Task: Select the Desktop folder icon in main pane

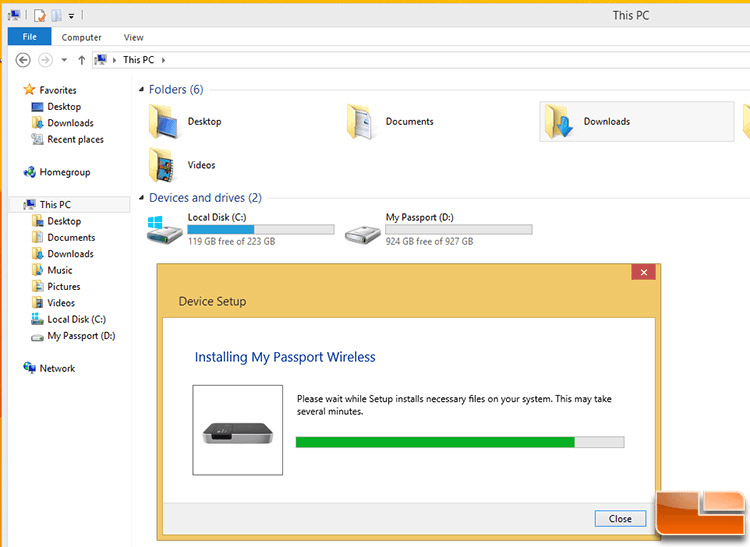Action: (165, 121)
